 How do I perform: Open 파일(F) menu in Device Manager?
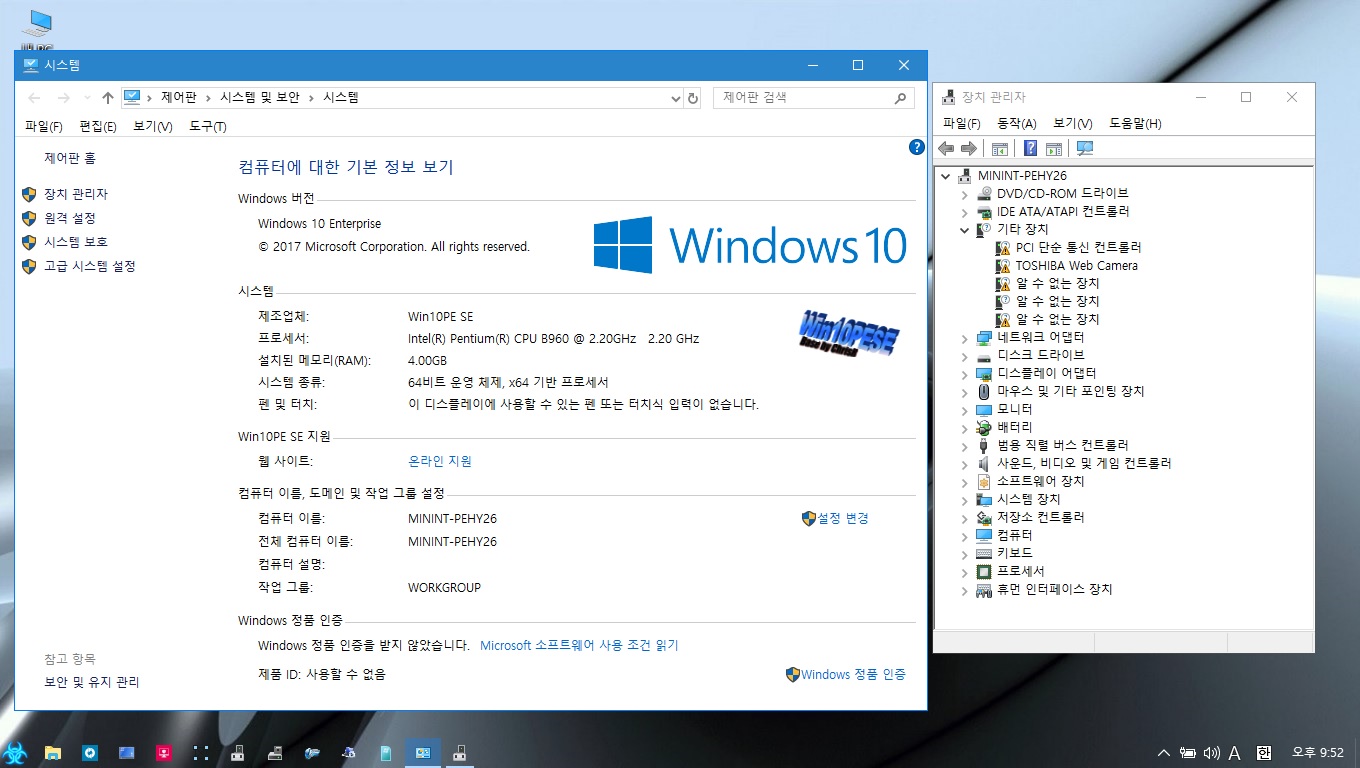click(x=961, y=123)
